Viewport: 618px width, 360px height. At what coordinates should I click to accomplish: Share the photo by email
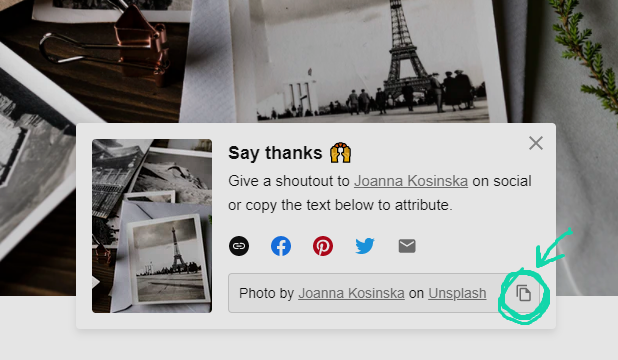point(407,246)
